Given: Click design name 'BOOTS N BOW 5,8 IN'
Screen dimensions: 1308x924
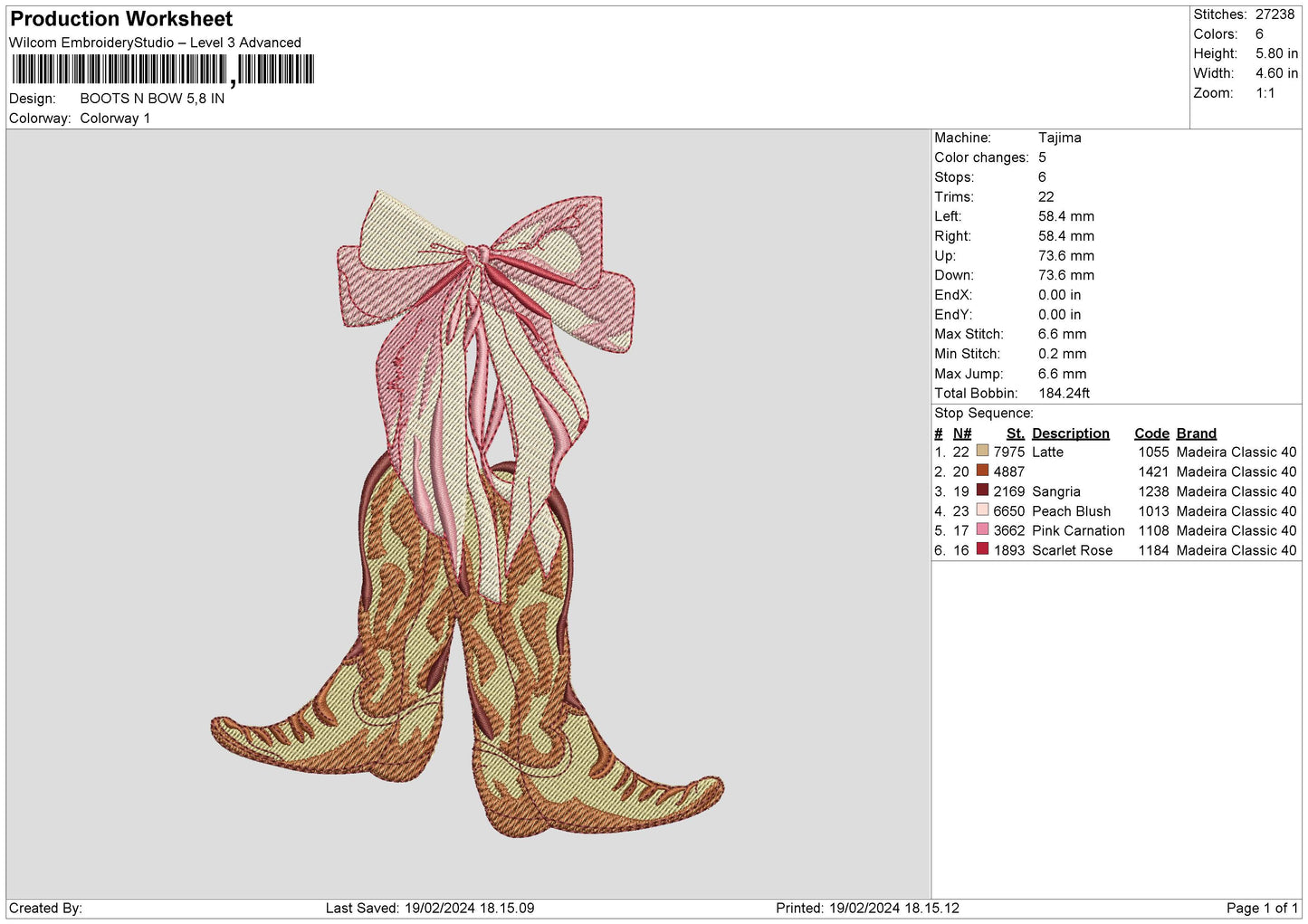Looking at the screenshot, I should tap(152, 99).
